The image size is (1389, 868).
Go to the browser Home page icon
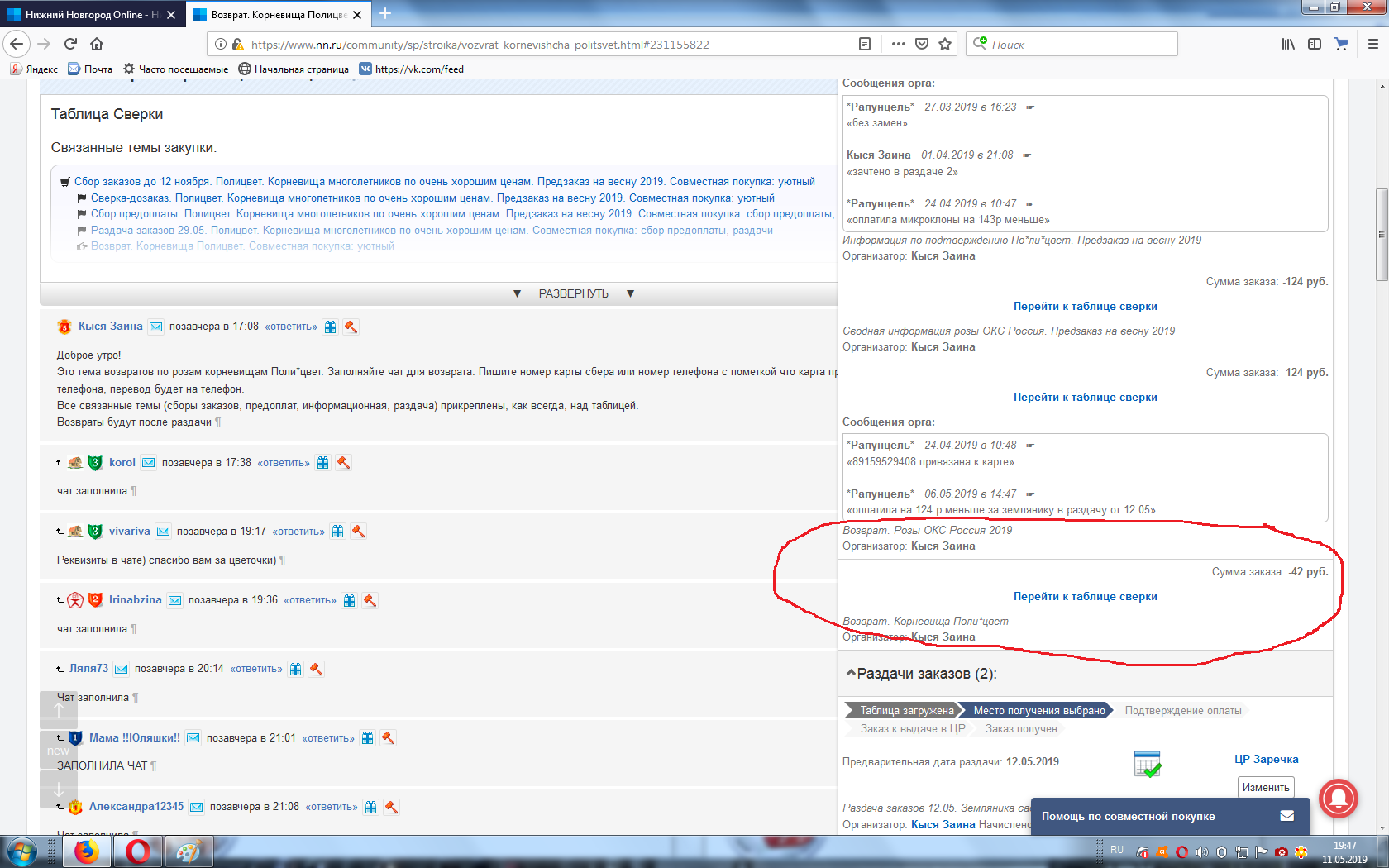97,44
